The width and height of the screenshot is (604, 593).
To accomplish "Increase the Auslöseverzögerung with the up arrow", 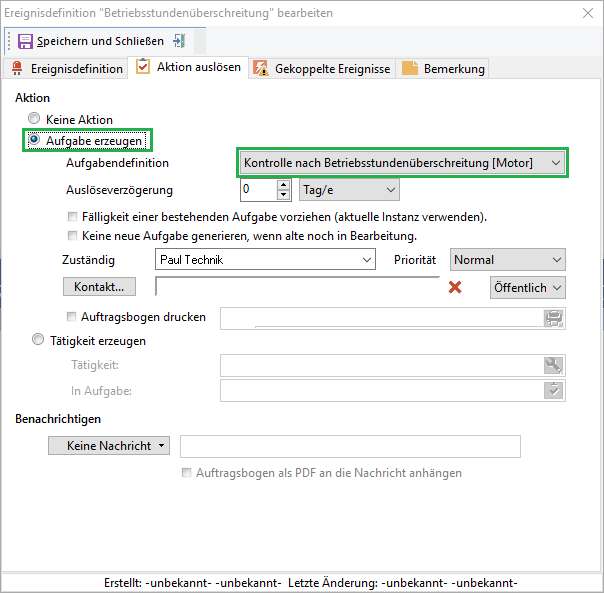I will pos(284,185).
